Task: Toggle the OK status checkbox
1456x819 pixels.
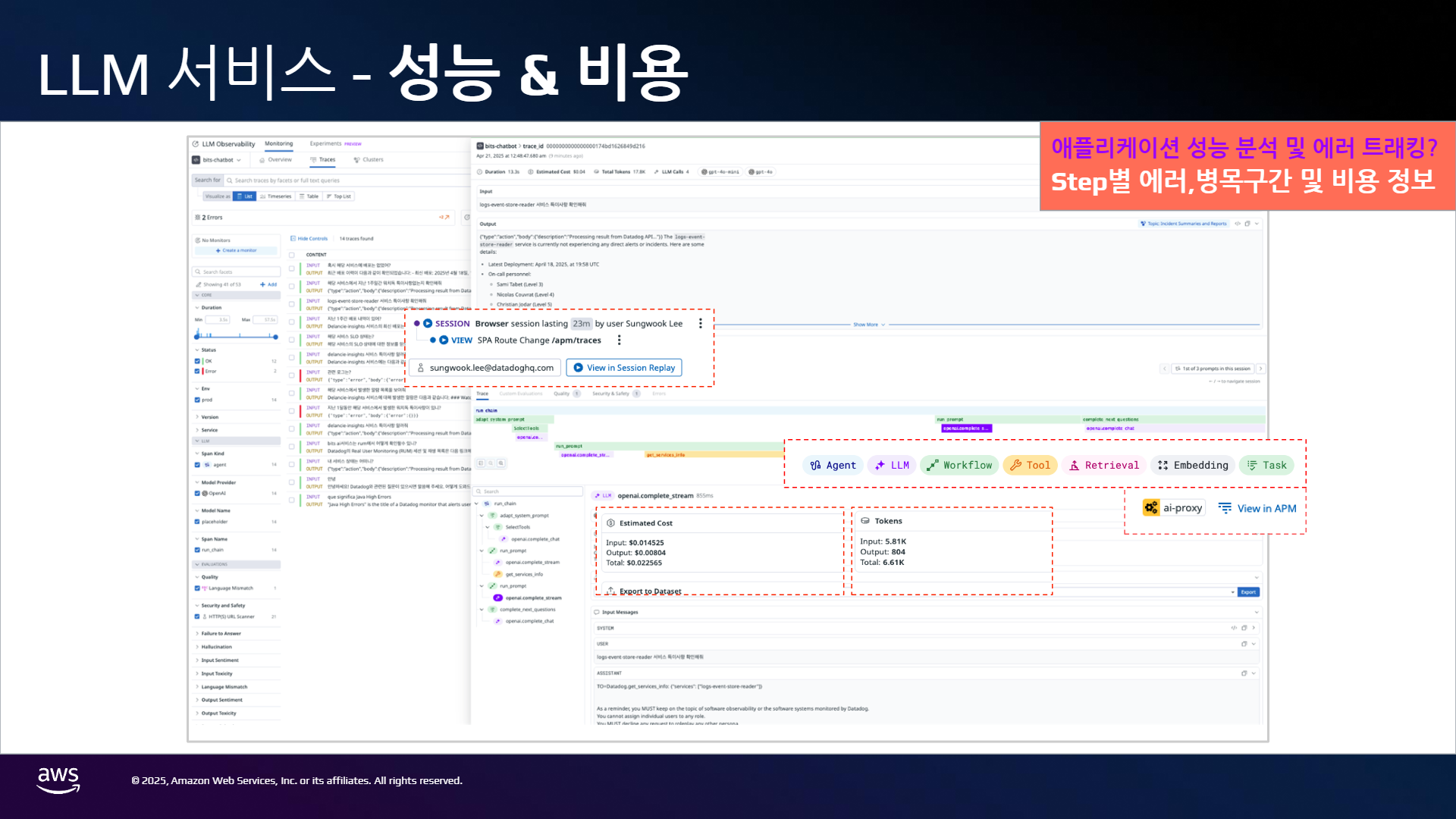Action: coord(198,361)
